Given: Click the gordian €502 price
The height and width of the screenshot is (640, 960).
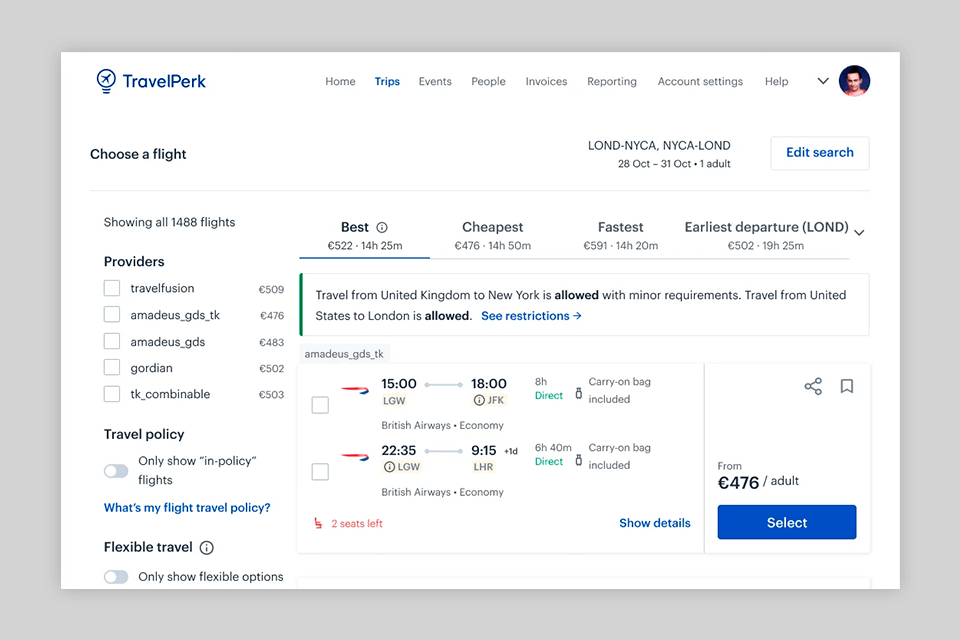Looking at the screenshot, I should click(271, 369).
